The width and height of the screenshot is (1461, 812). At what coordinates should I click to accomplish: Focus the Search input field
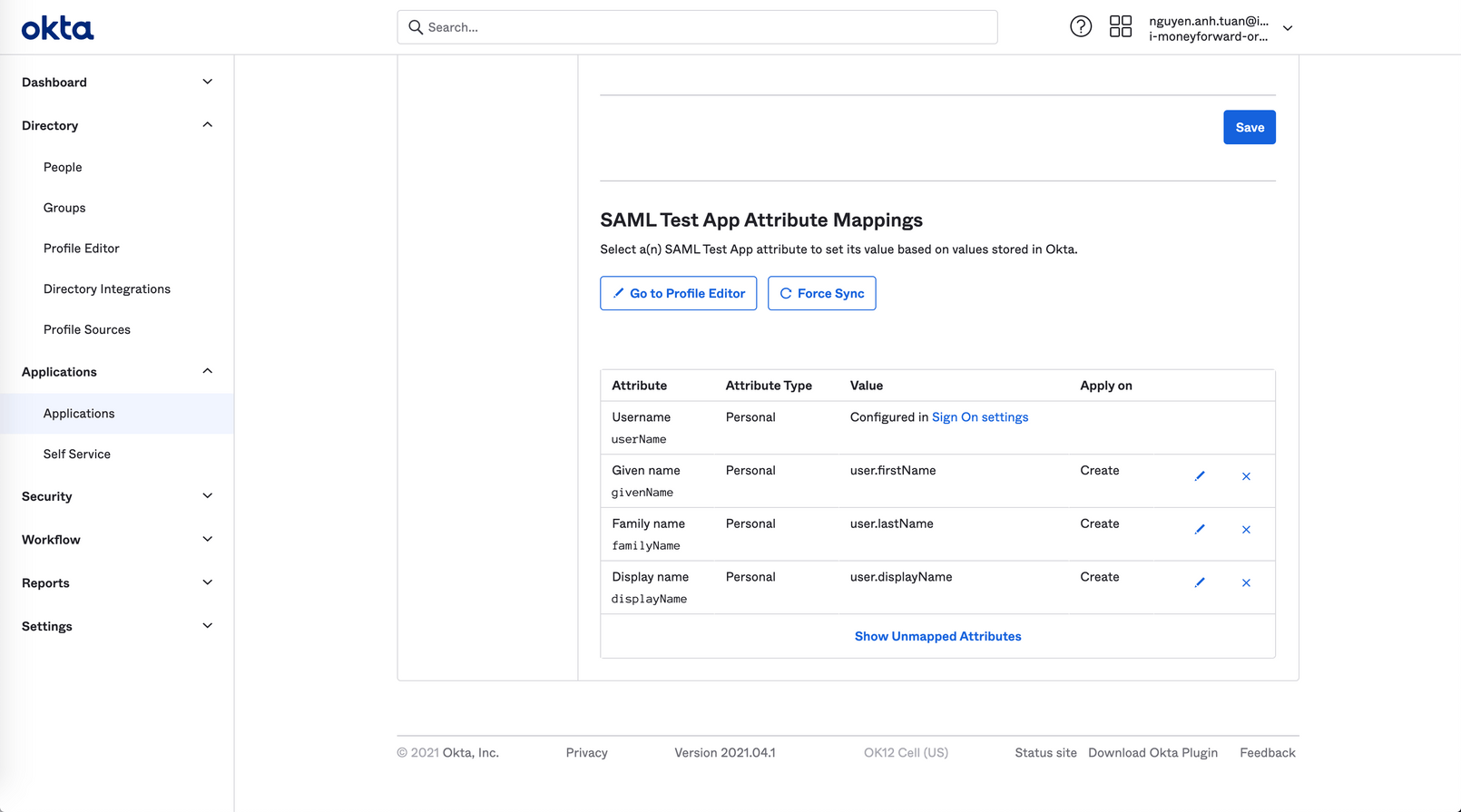697,27
